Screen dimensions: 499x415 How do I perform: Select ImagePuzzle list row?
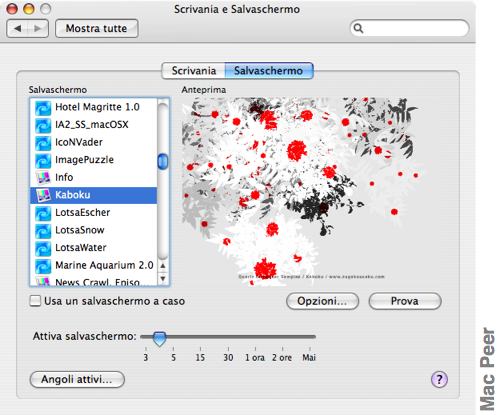click(93, 160)
